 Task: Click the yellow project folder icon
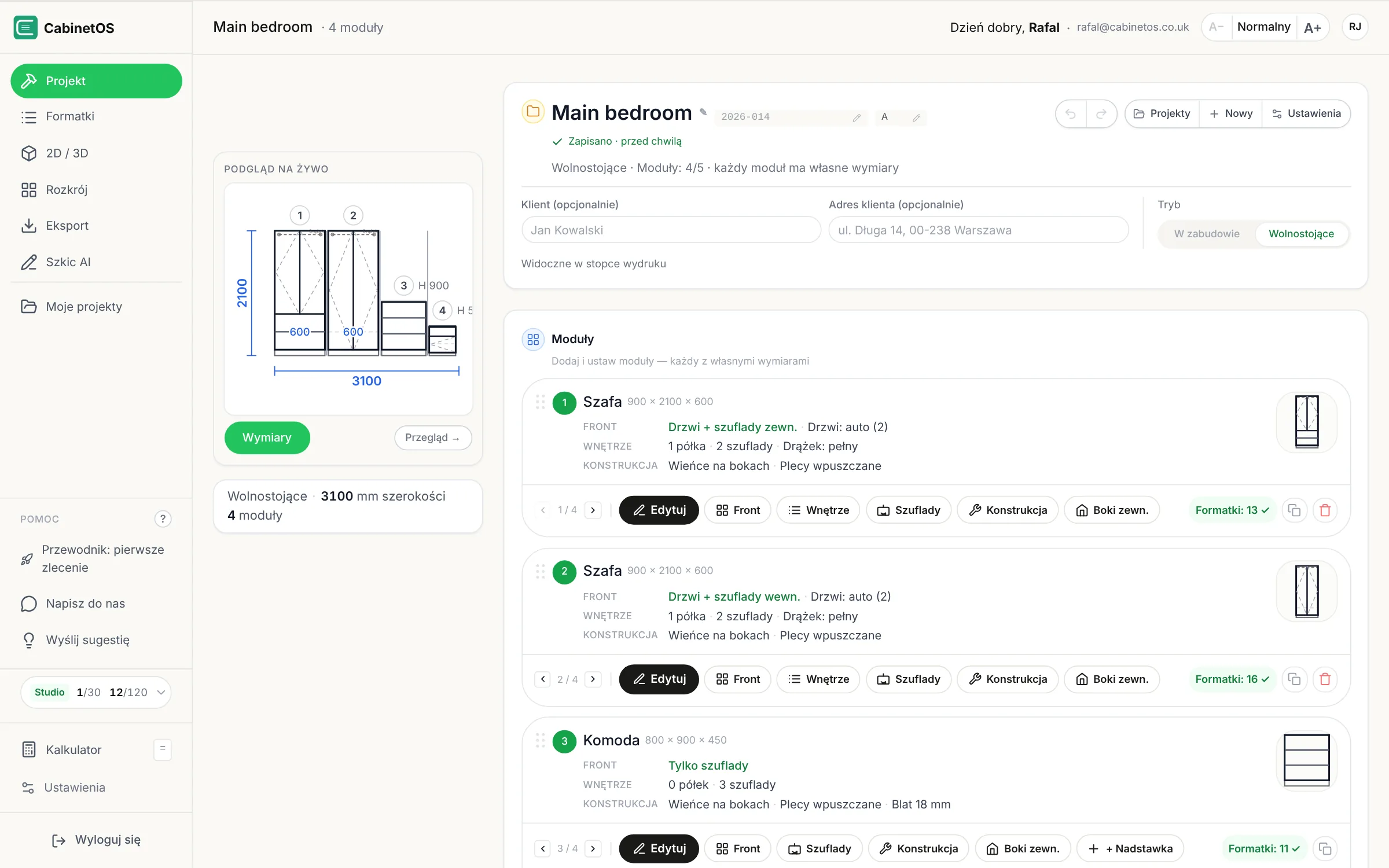click(x=533, y=111)
